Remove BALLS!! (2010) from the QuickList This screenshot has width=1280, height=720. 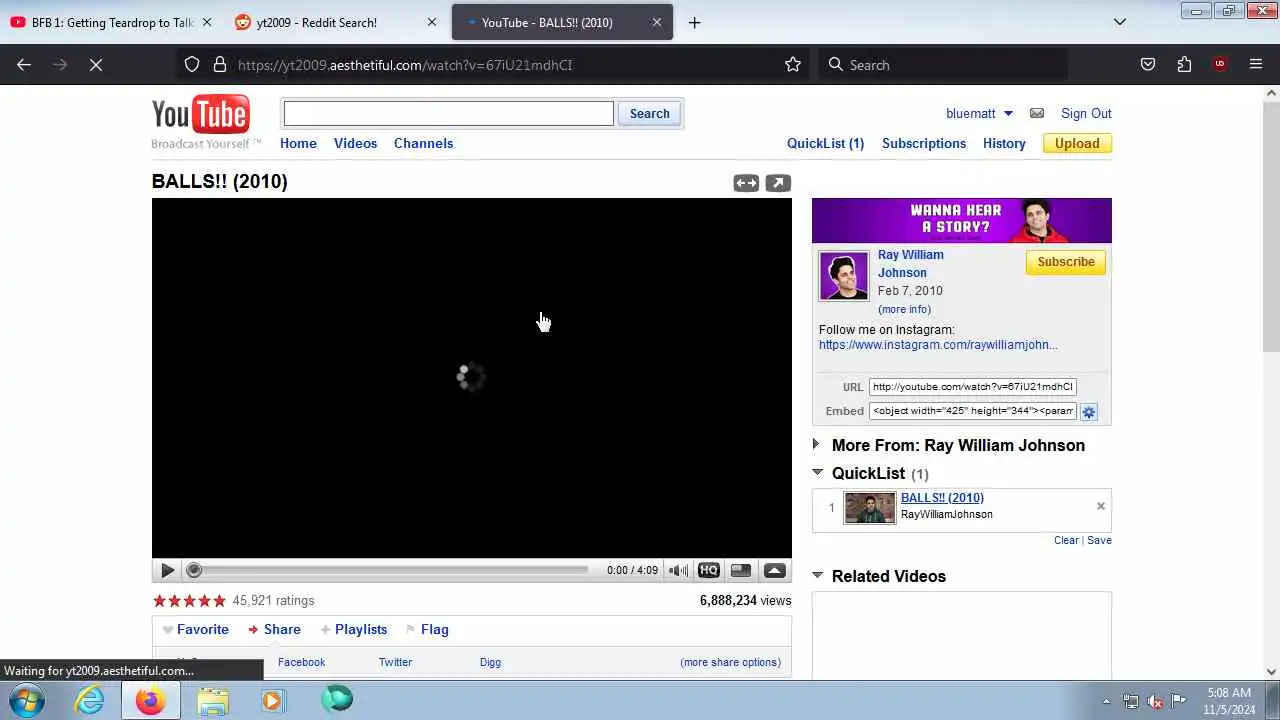(1101, 506)
